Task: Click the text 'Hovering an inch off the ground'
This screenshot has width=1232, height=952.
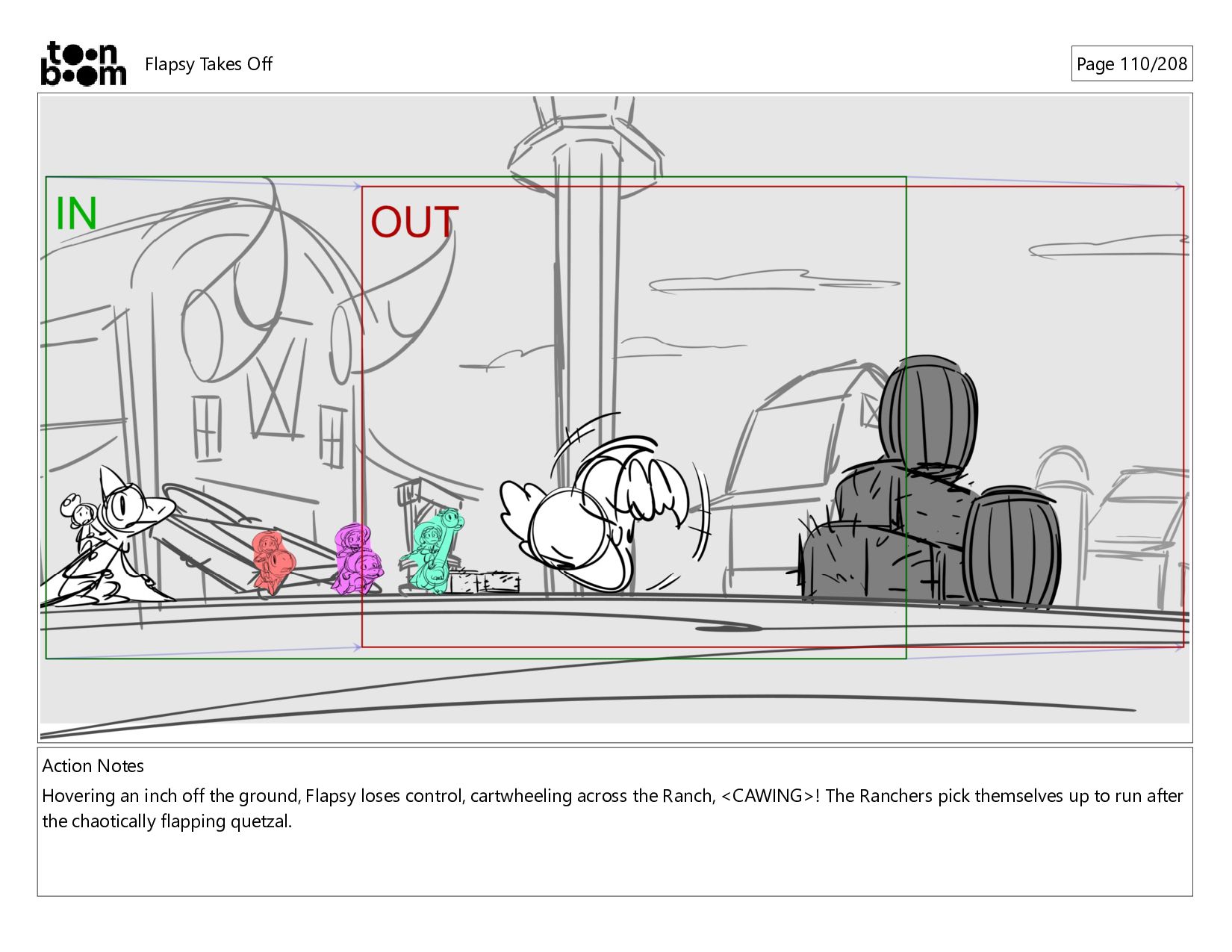Action: click(x=171, y=796)
